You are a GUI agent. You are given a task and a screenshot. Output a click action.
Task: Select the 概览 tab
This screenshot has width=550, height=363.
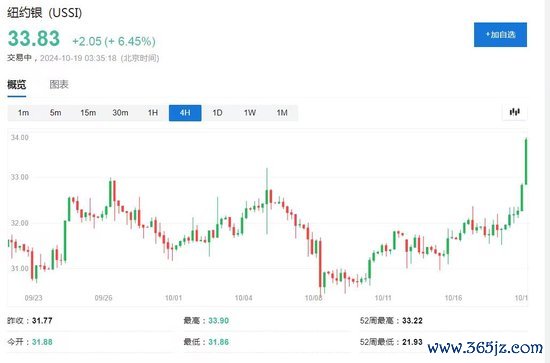(16, 85)
